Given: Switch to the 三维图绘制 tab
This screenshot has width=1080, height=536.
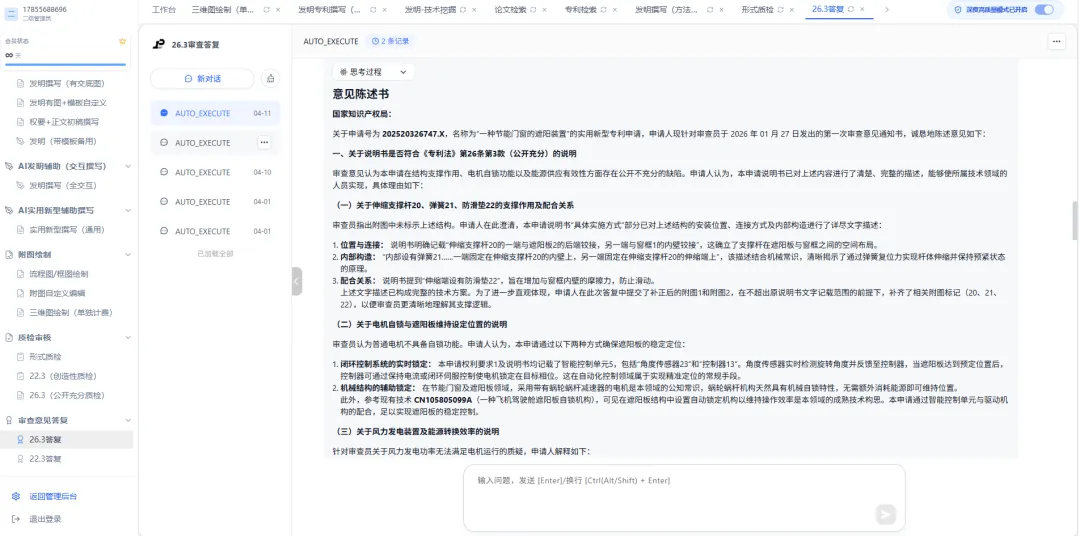Looking at the screenshot, I should click(x=222, y=10).
